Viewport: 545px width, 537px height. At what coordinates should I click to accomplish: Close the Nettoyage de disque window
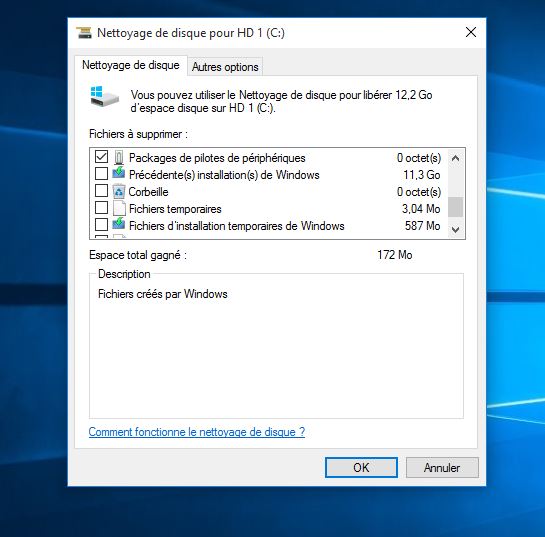pyautogui.click(x=471, y=32)
